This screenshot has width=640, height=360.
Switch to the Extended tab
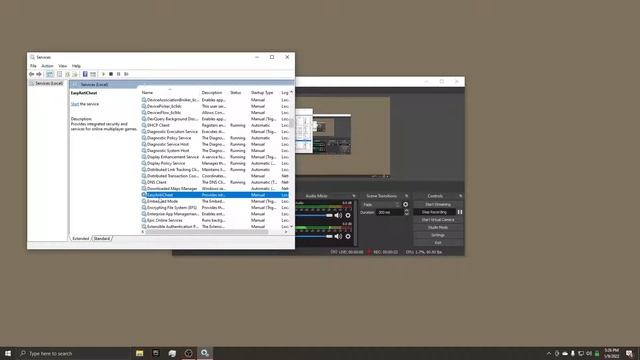(80, 238)
